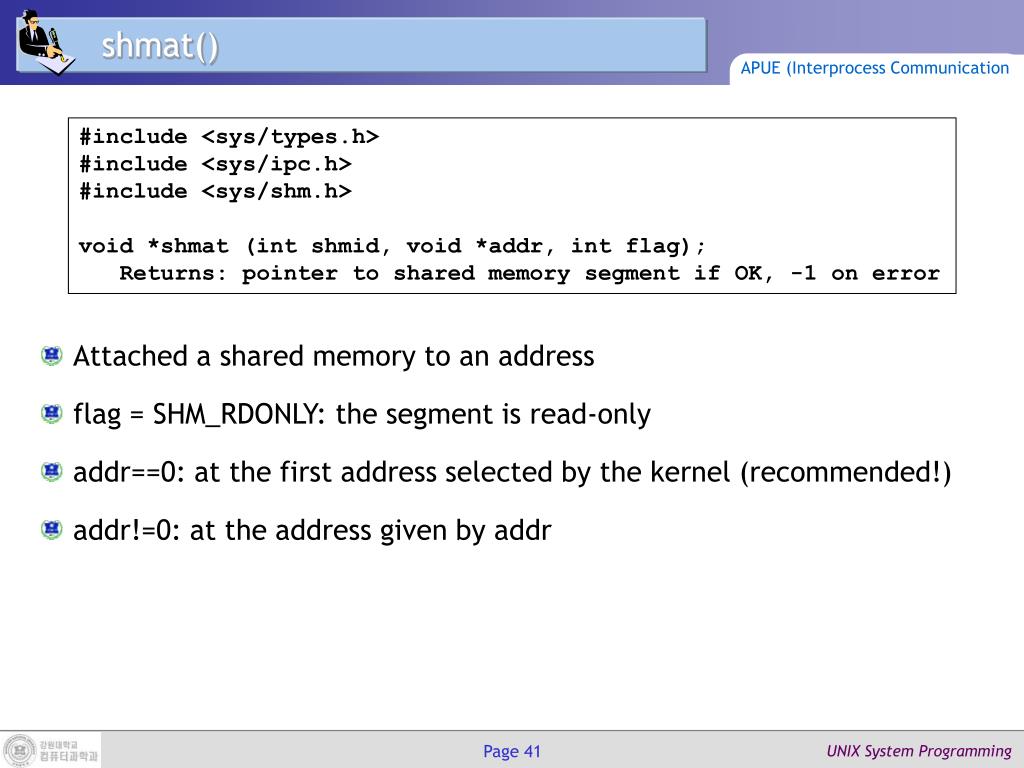The width and height of the screenshot is (1024, 768).
Task: Click 'addr!=0: at the address given by addr'
Action: click(x=312, y=530)
